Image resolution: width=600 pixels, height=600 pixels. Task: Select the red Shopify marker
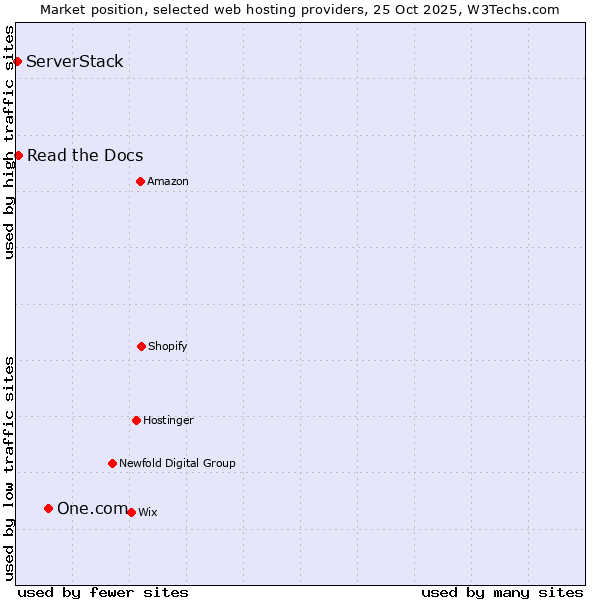pos(141,346)
